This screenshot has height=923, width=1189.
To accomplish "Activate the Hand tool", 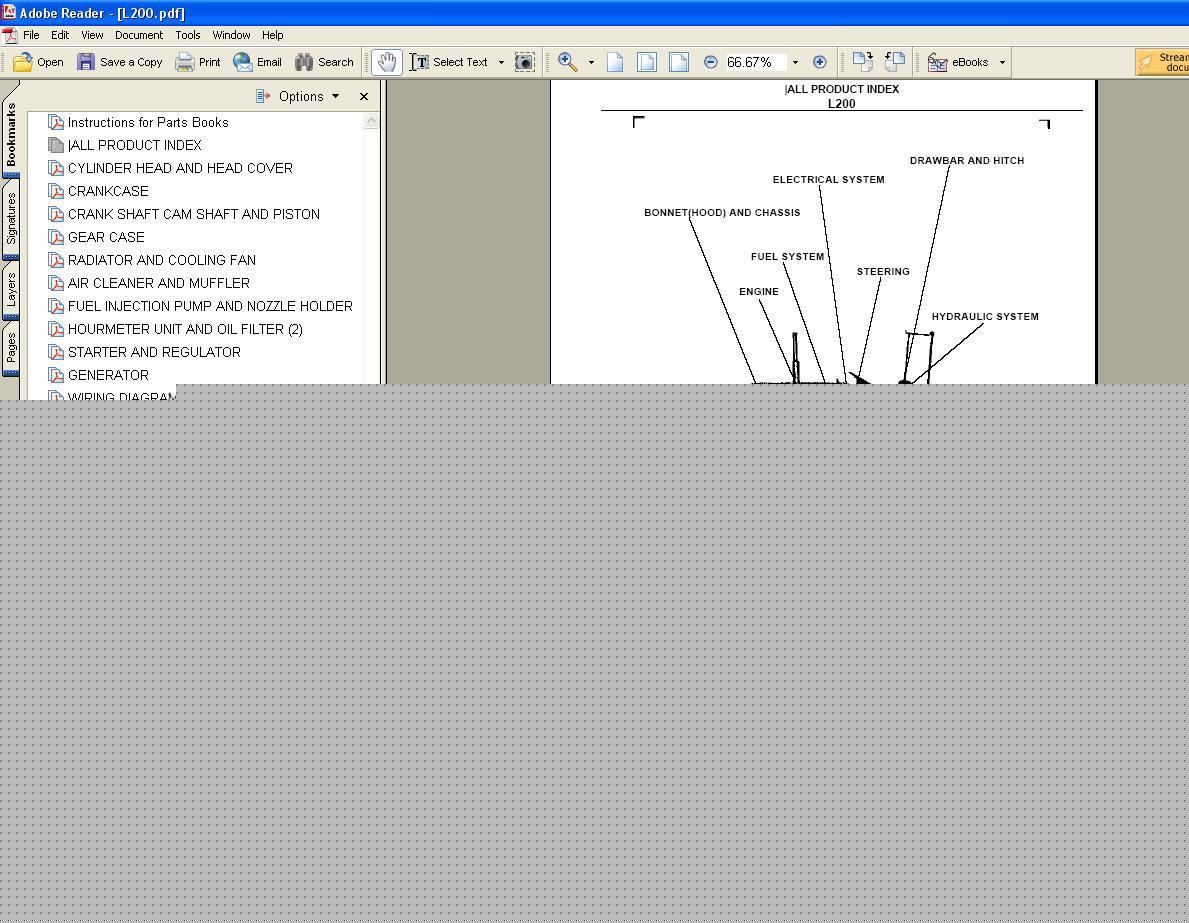I will [x=387, y=62].
